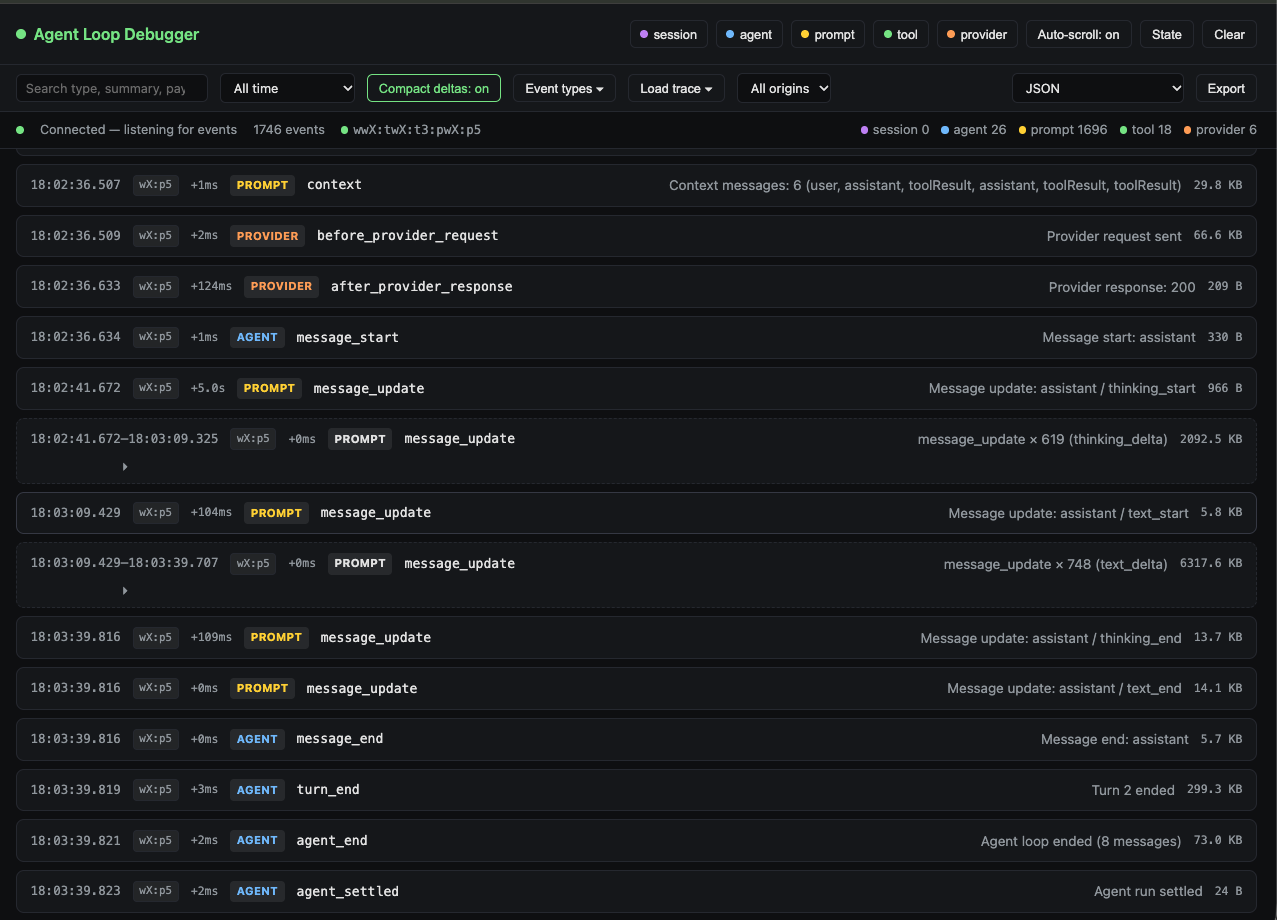Open the agent_end event row
The width and height of the screenshot is (1277, 920).
tap(636, 840)
